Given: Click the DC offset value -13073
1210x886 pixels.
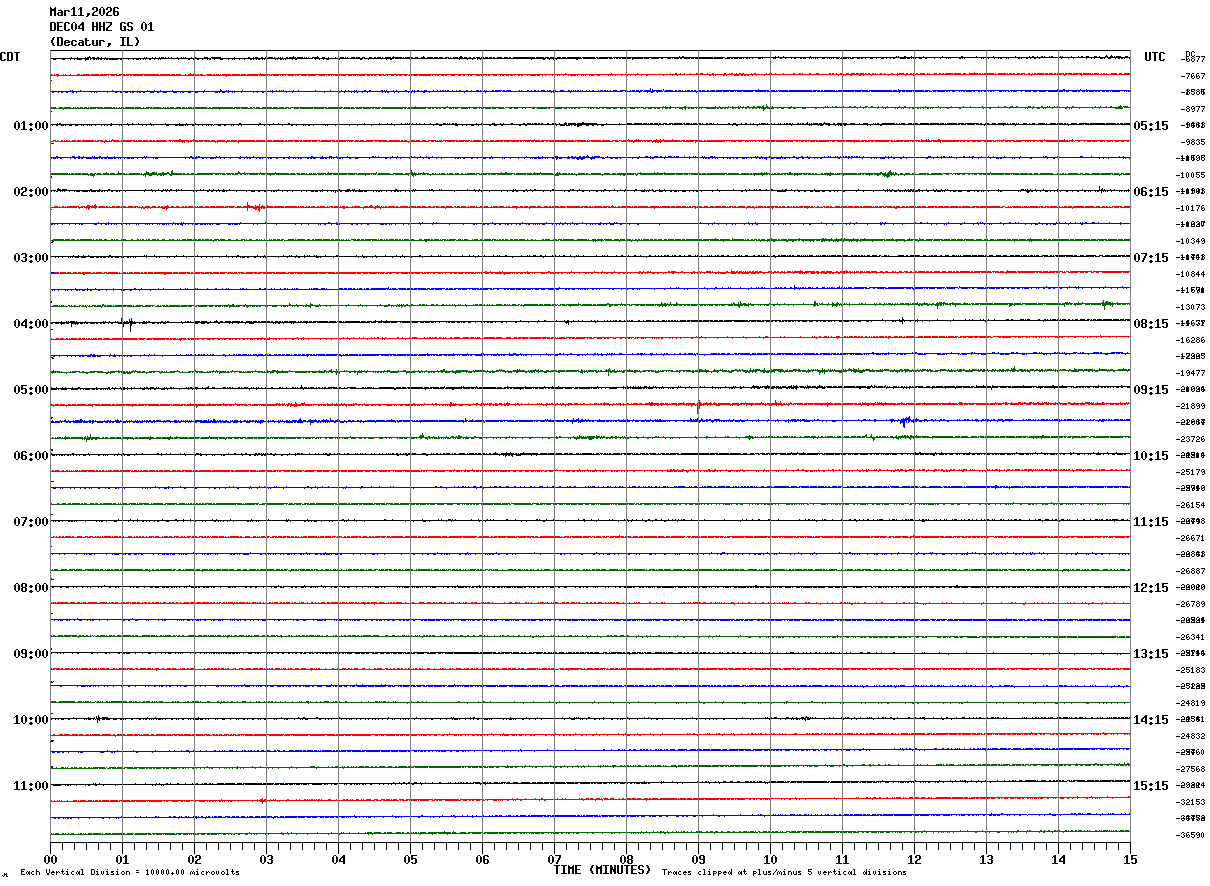Looking at the screenshot, I should (1192, 307).
